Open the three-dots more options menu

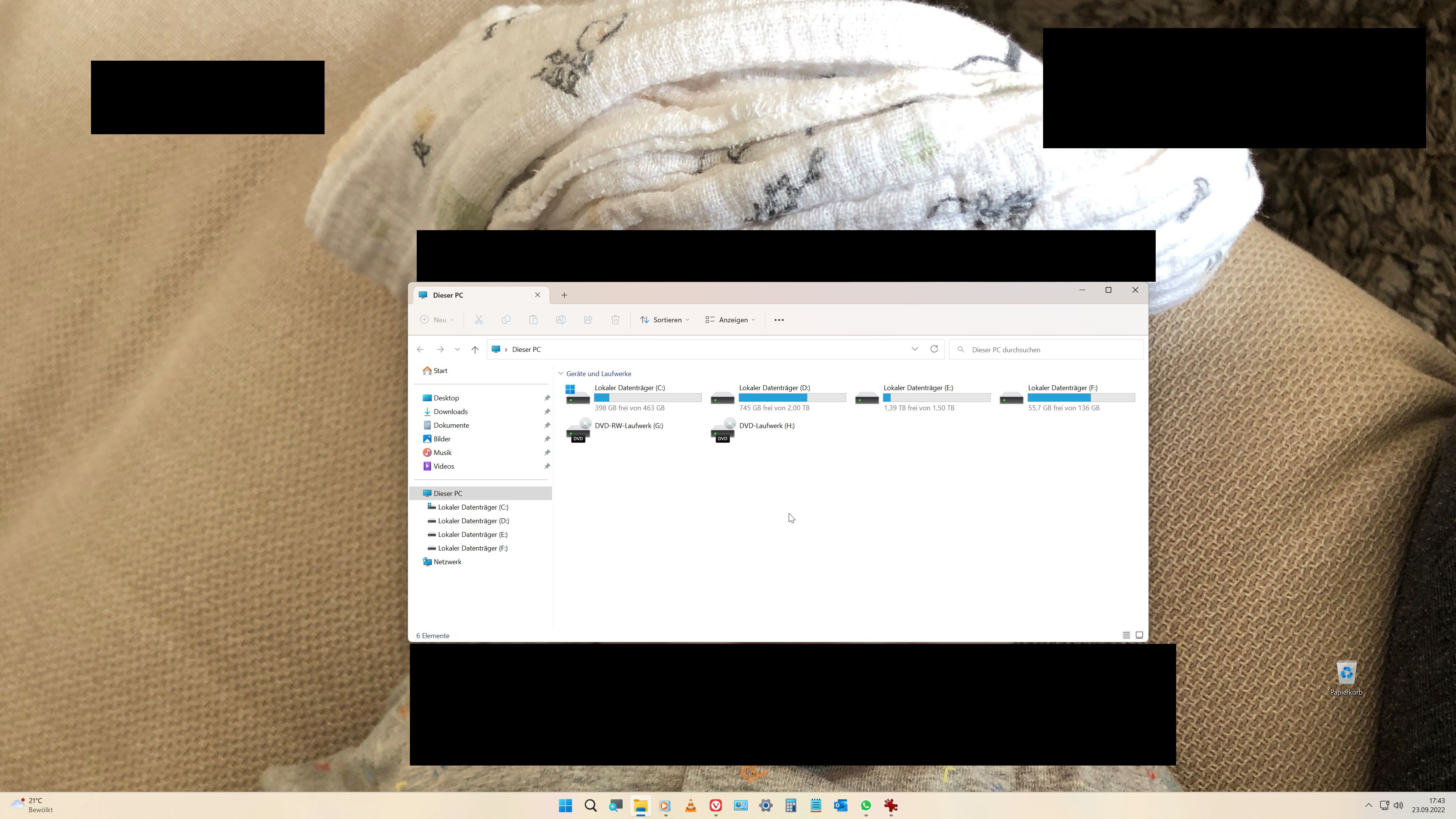click(x=779, y=320)
